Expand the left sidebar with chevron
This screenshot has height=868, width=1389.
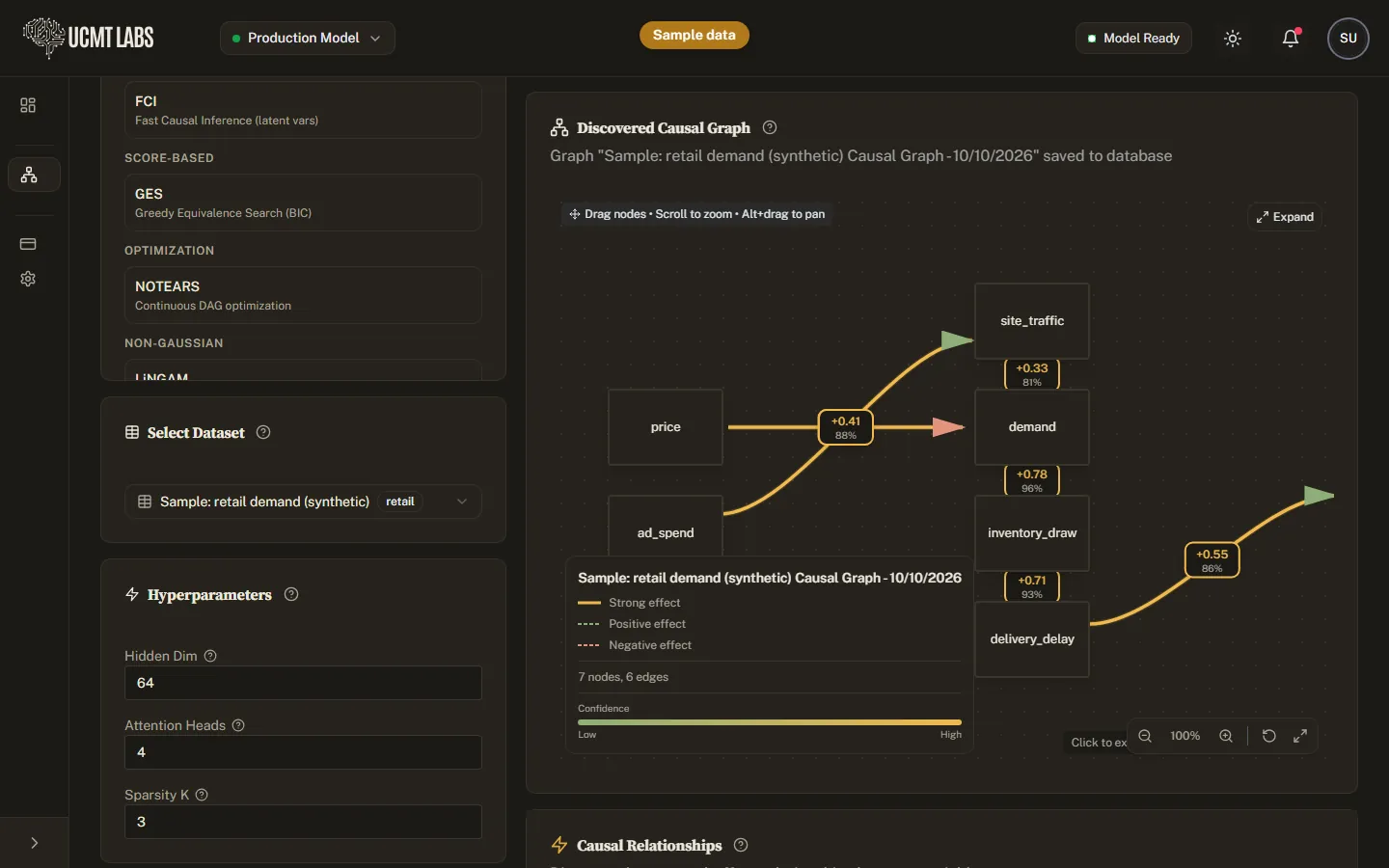click(x=34, y=843)
